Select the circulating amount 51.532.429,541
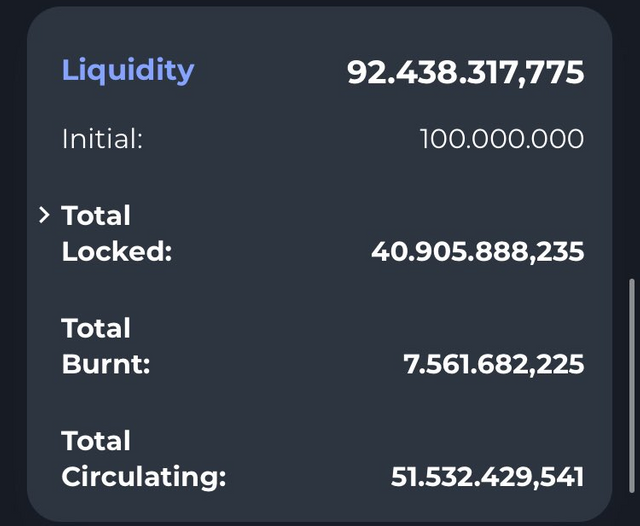The height and width of the screenshot is (526, 640). click(487, 477)
